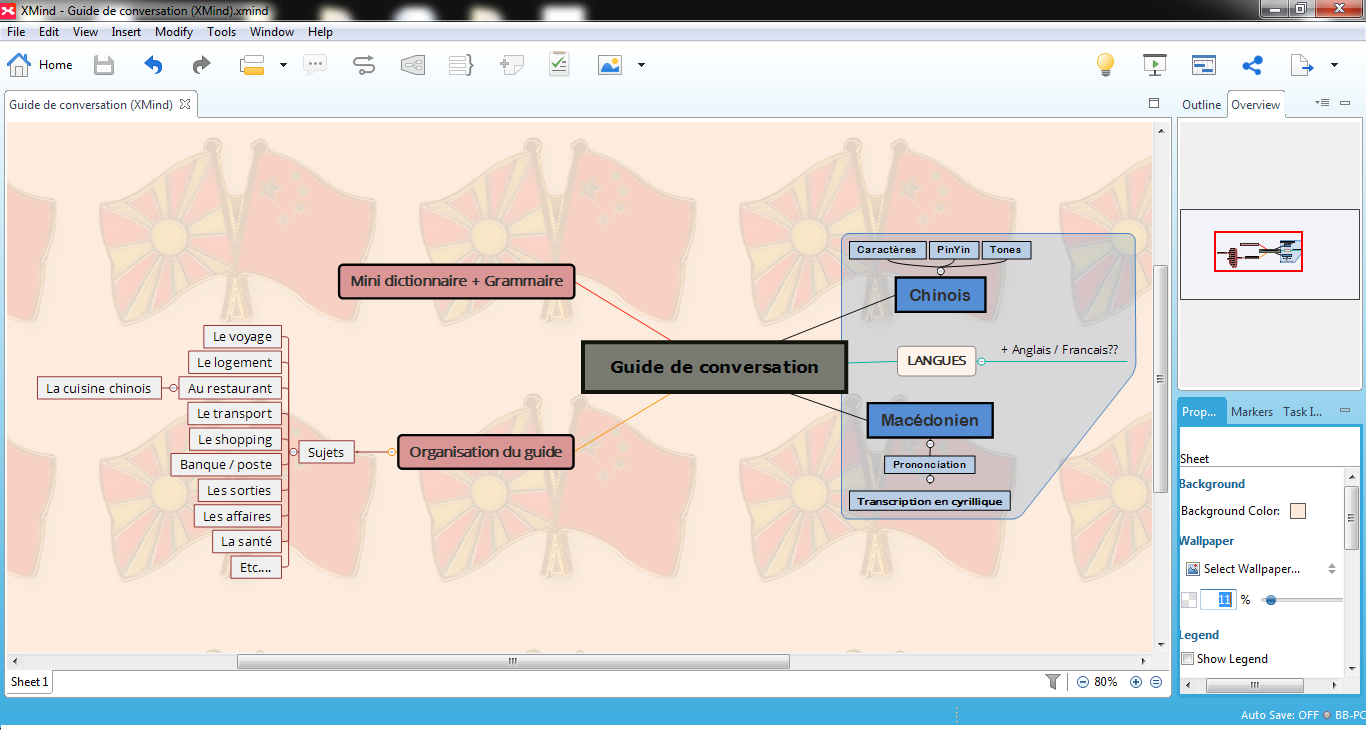
Task: Save the mind map with the Save icon
Action: 103,64
